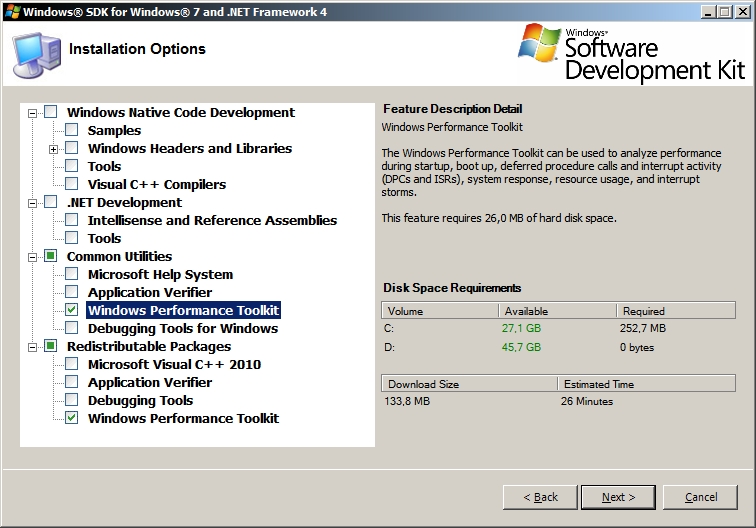Click the computer installation icon
Image resolution: width=756 pixels, height=528 pixels.
(x=37, y=54)
